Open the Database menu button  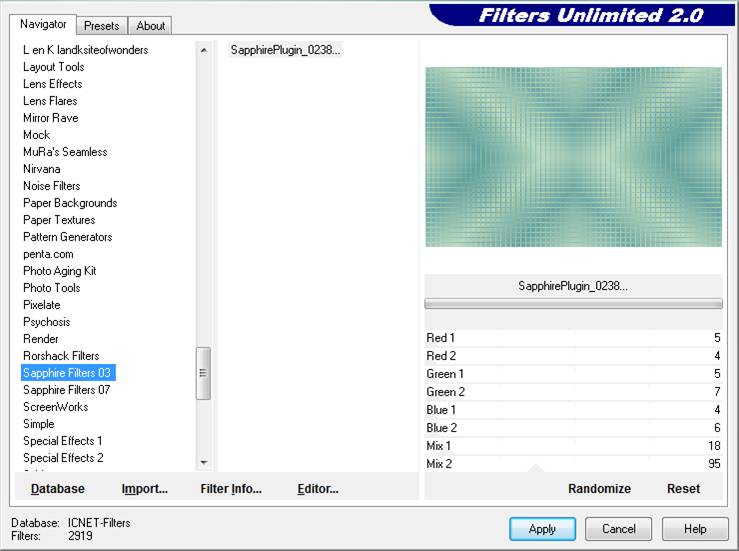(58, 489)
